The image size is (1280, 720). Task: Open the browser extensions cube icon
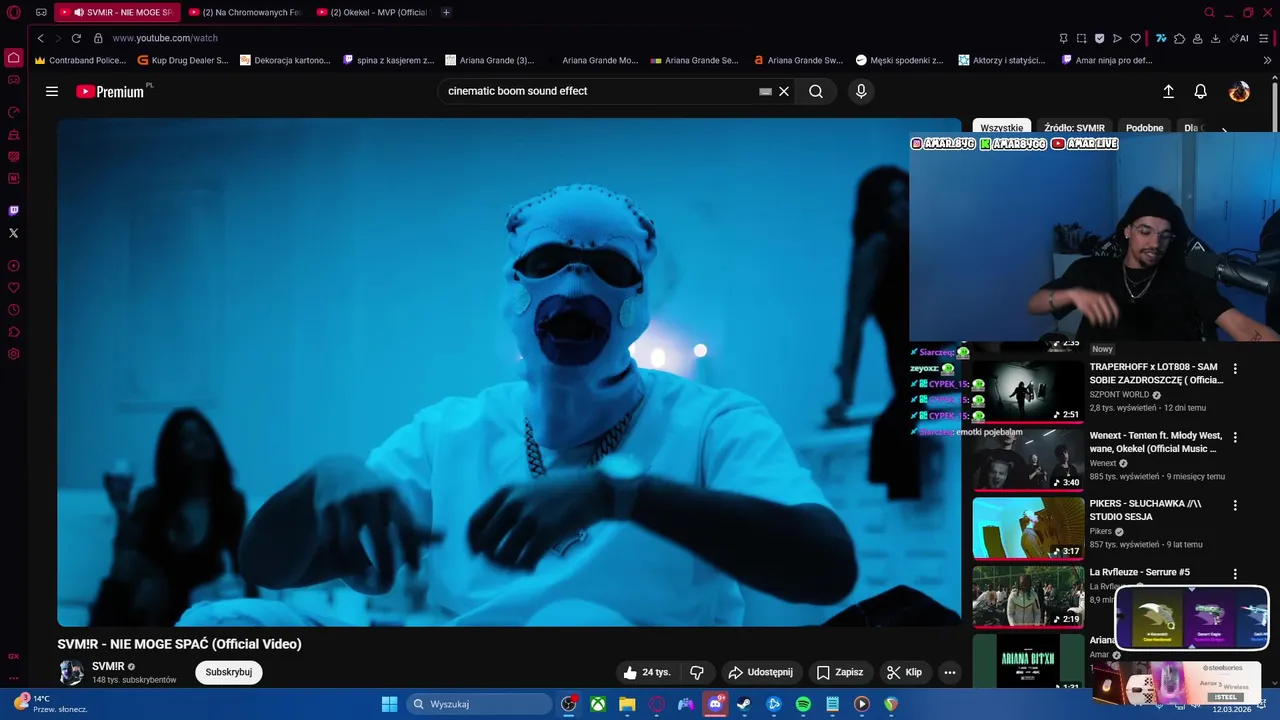click(1179, 38)
